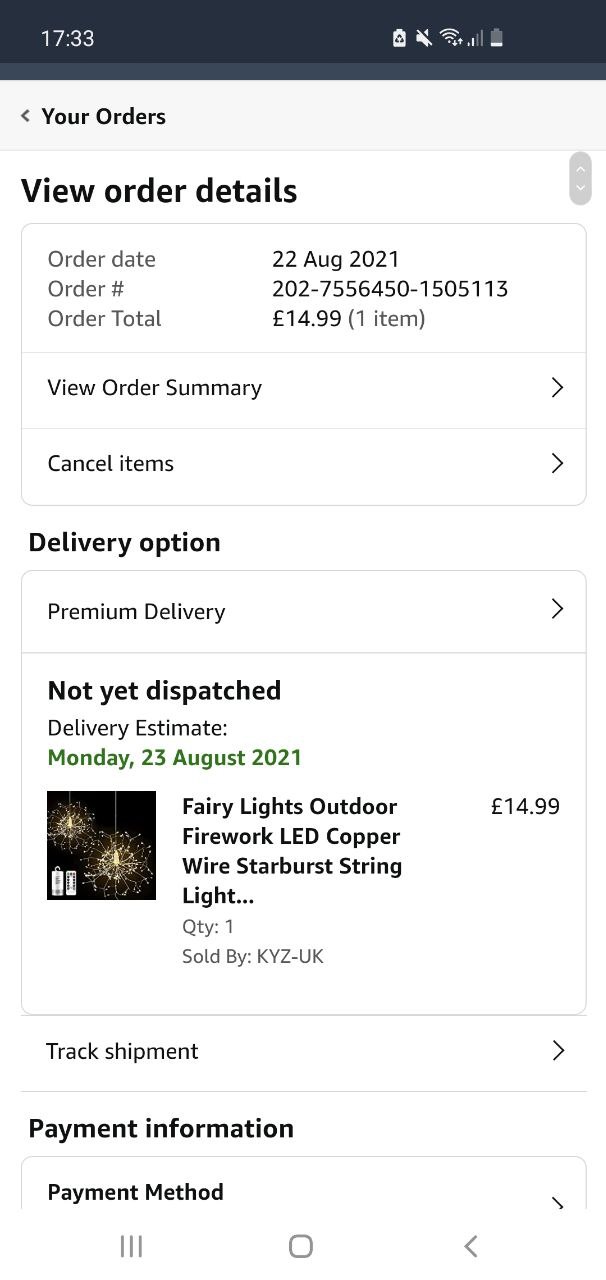Open Cancel items chevron arrow
The height and width of the screenshot is (1280, 606).
(x=558, y=463)
